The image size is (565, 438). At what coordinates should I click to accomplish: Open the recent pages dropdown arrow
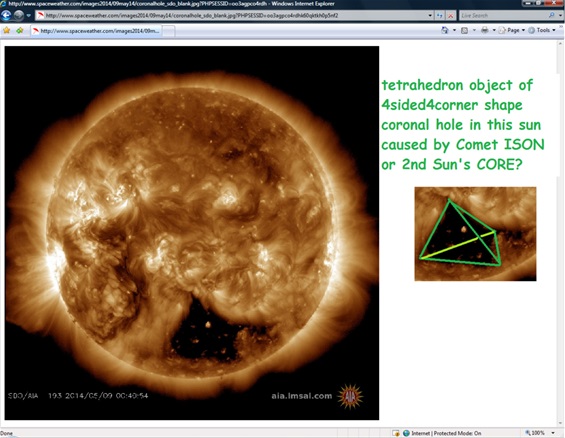pyautogui.click(x=28, y=15)
